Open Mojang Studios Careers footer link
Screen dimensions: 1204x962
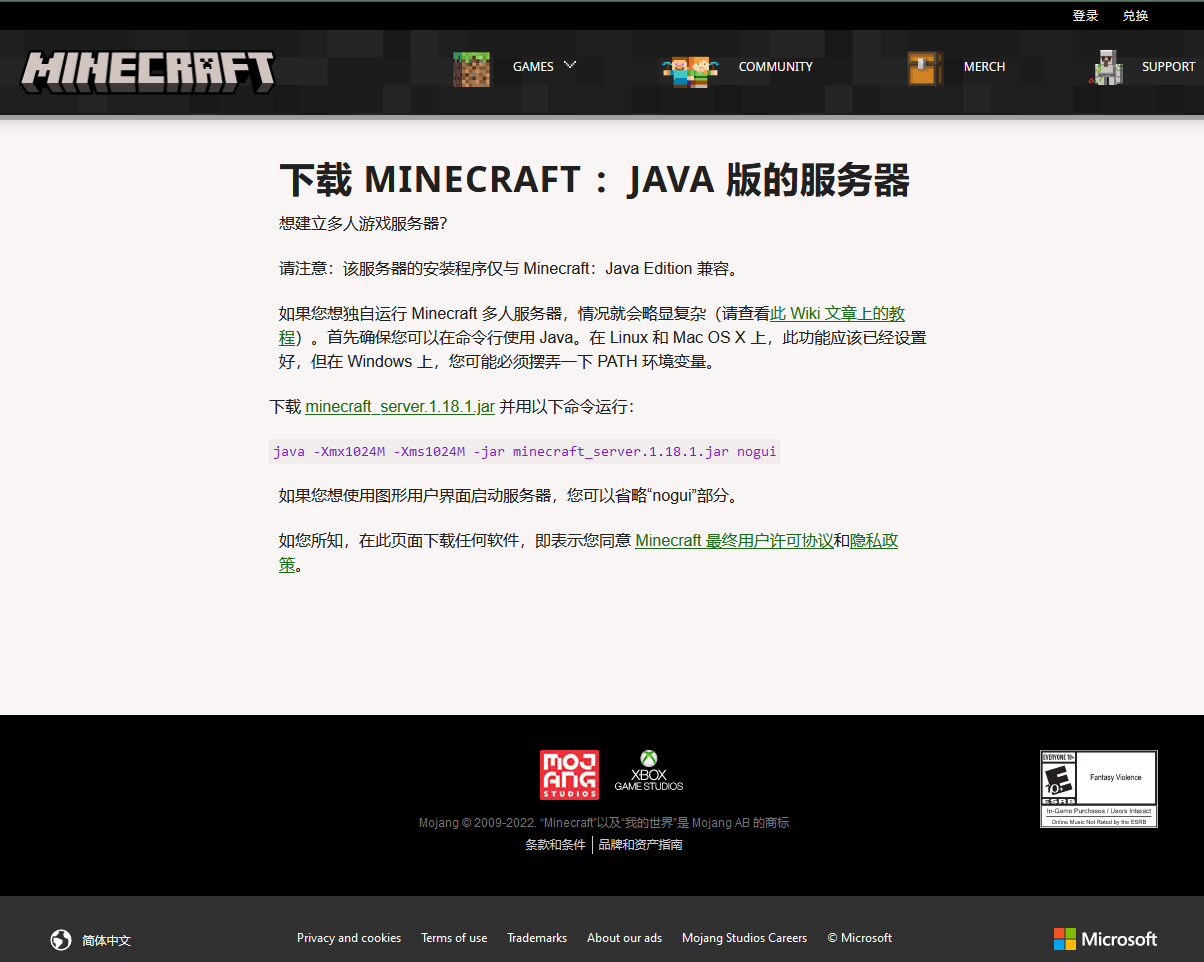click(x=744, y=938)
